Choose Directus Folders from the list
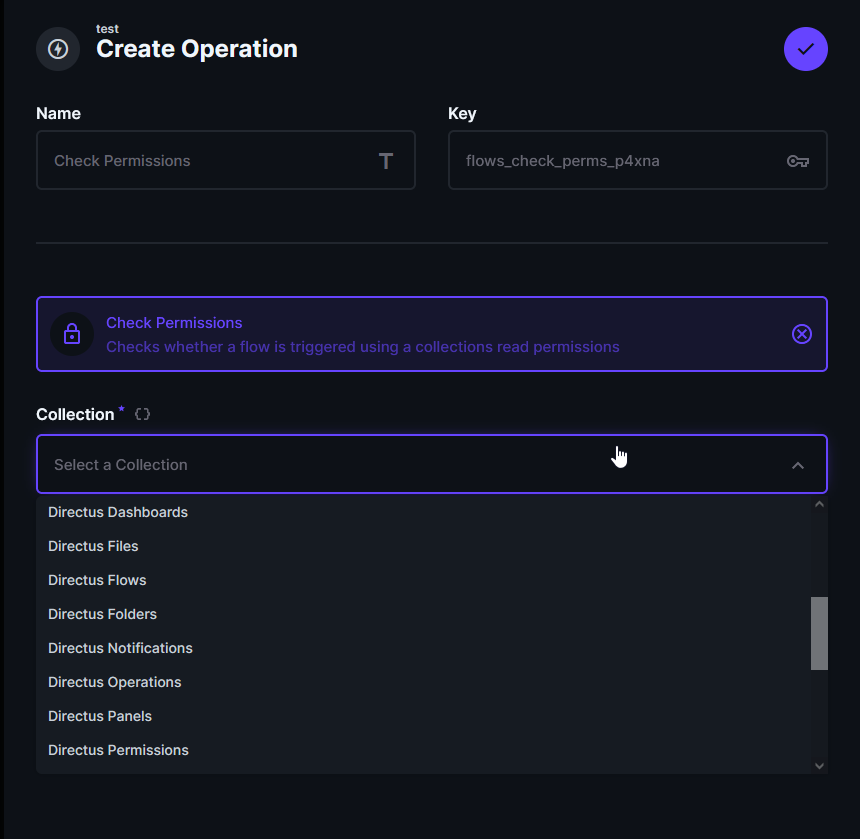 [423, 614]
